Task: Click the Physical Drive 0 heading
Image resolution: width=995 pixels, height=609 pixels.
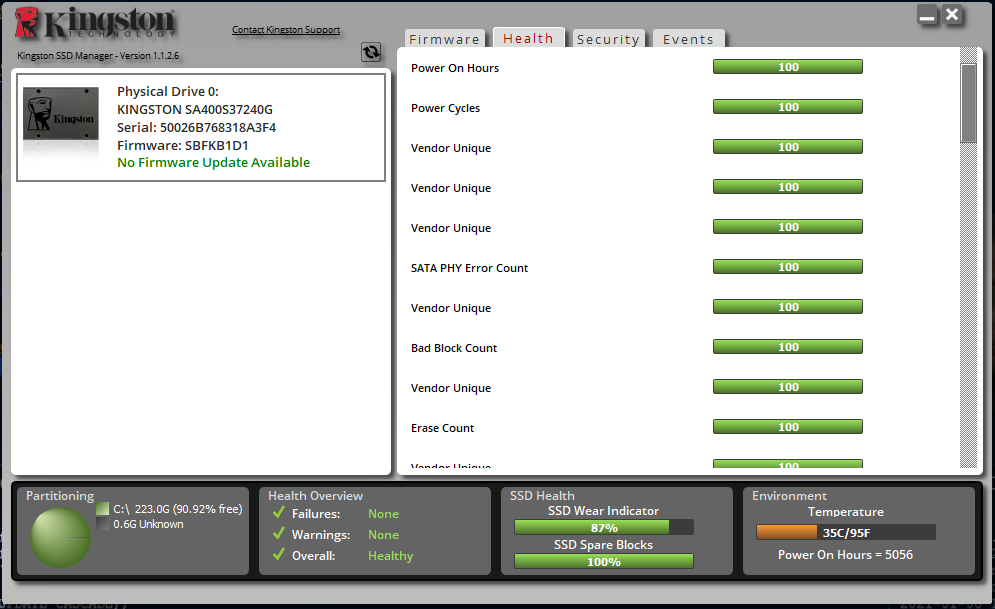Action: point(168,91)
